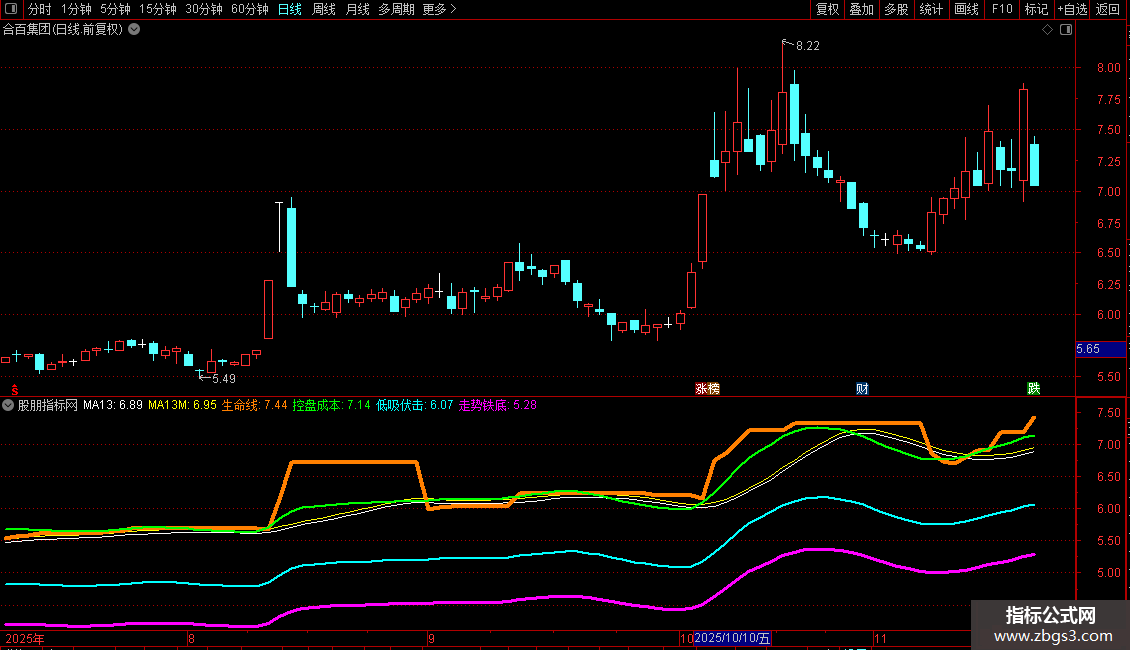Expand the '更多' timeframe options
The width and height of the screenshot is (1130, 650).
tap(439, 9)
